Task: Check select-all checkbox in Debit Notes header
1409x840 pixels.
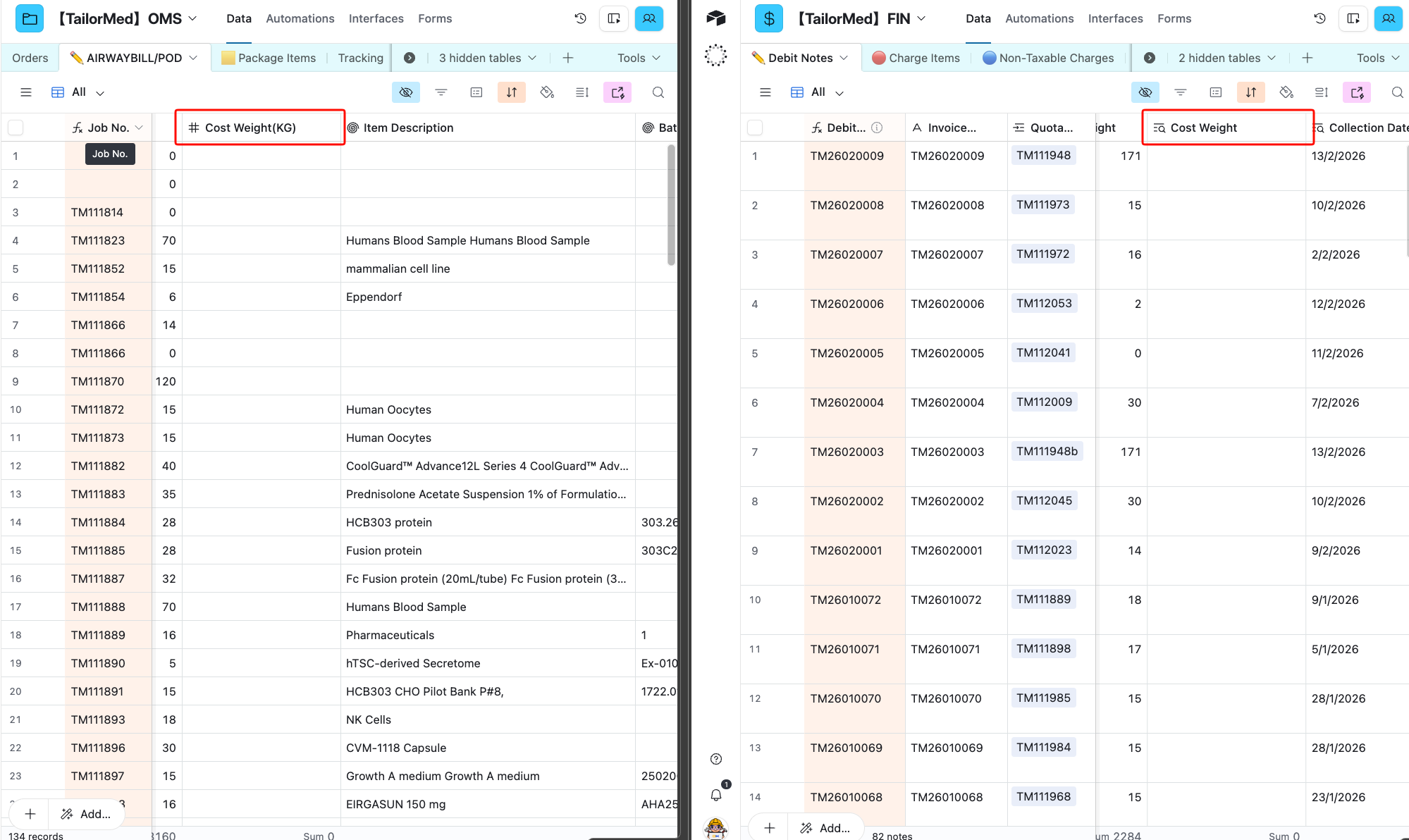Action: (755, 128)
